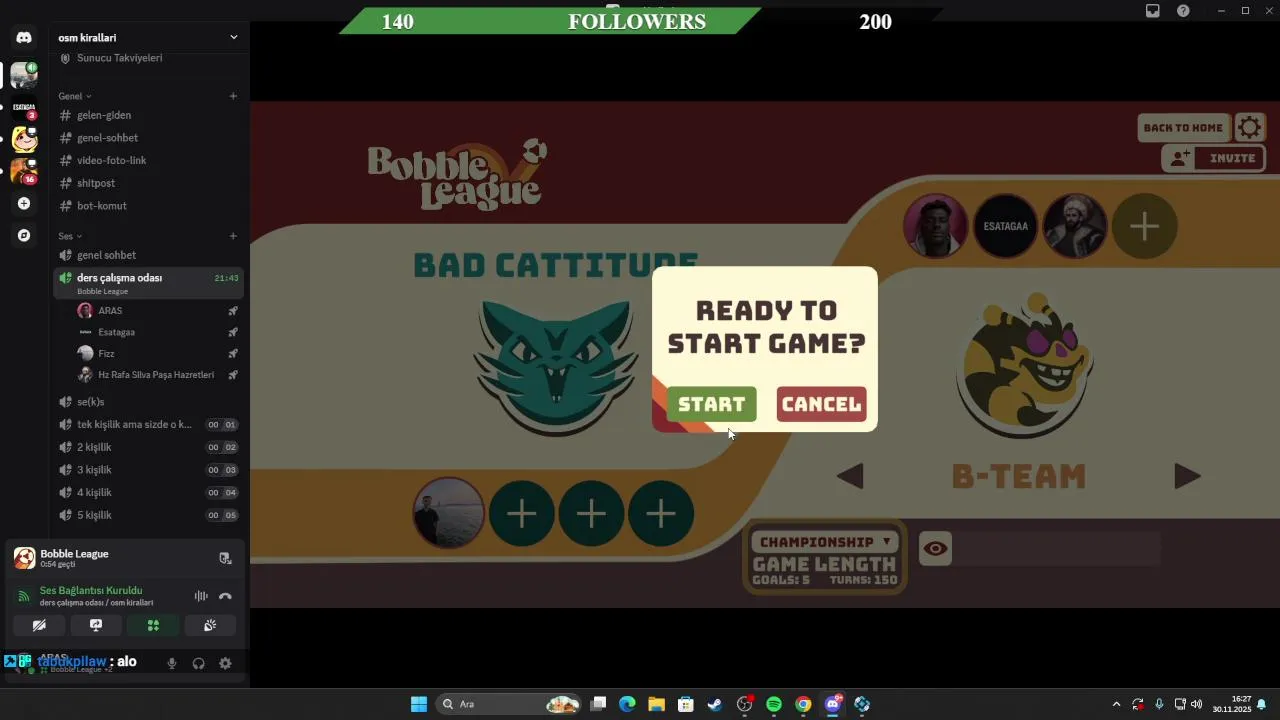Open Spotify from the taskbar
Image resolution: width=1280 pixels, height=720 pixels.
[774, 704]
